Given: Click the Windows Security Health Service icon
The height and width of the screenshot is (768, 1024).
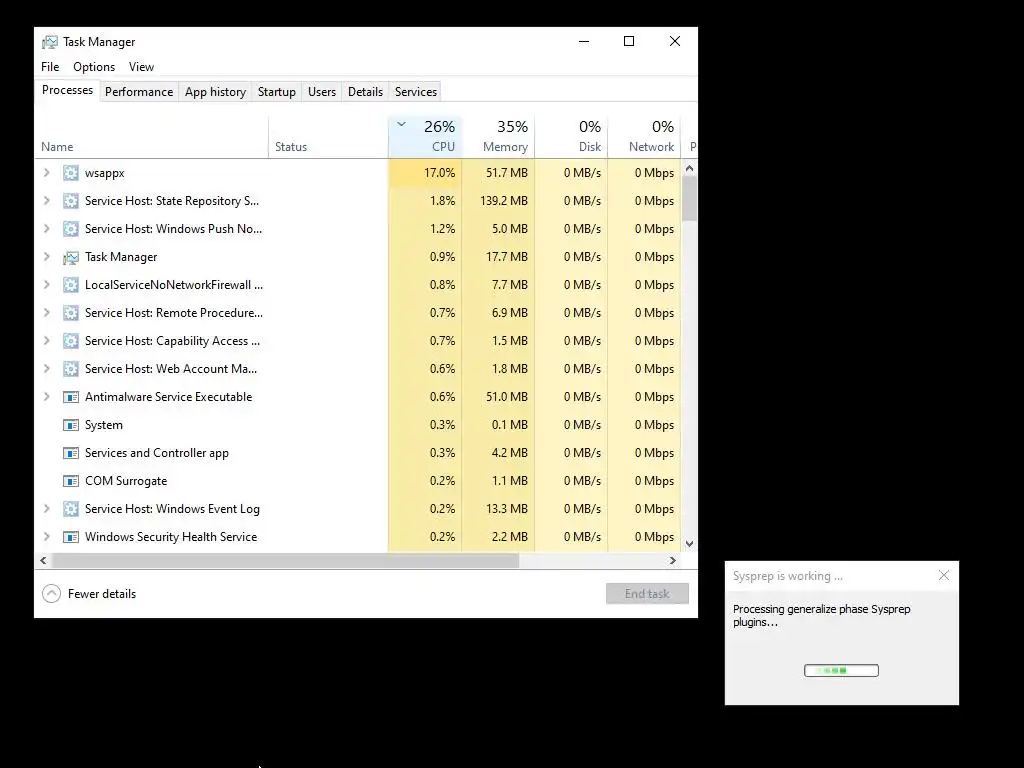Looking at the screenshot, I should 71,537.
